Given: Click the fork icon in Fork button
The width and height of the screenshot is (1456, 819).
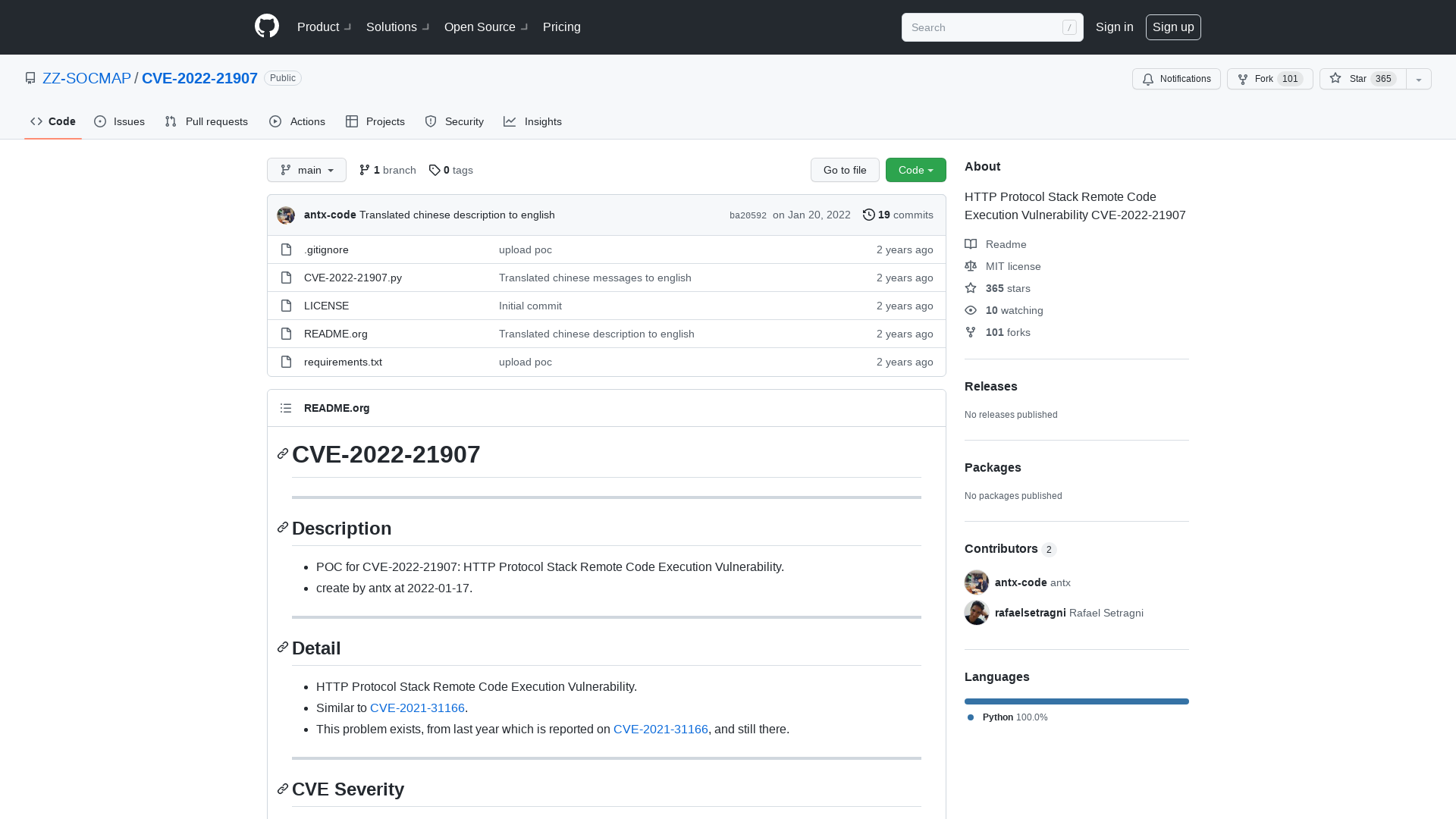Looking at the screenshot, I should click(x=1243, y=79).
